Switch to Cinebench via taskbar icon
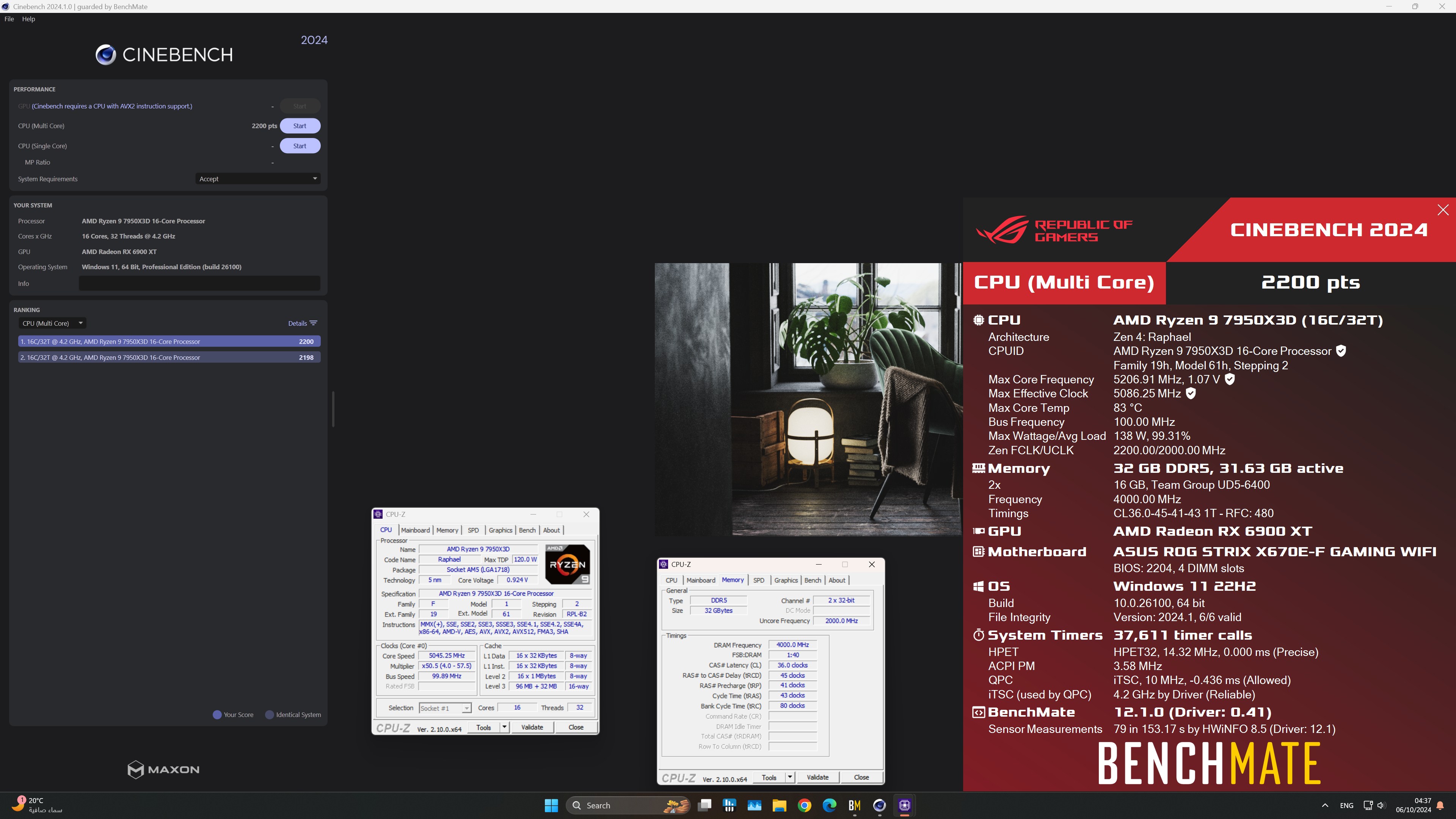The image size is (1456, 819). coord(879,805)
